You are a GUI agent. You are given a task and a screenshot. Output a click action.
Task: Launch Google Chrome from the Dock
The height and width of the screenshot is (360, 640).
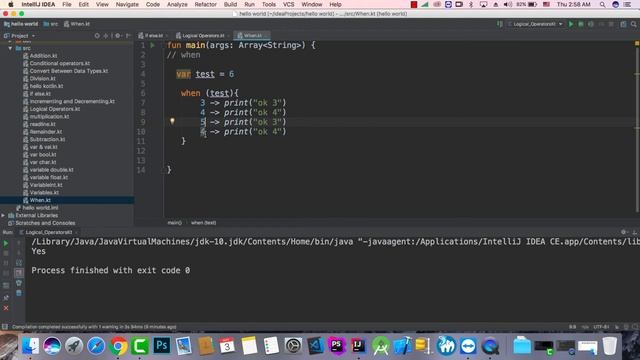118,346
